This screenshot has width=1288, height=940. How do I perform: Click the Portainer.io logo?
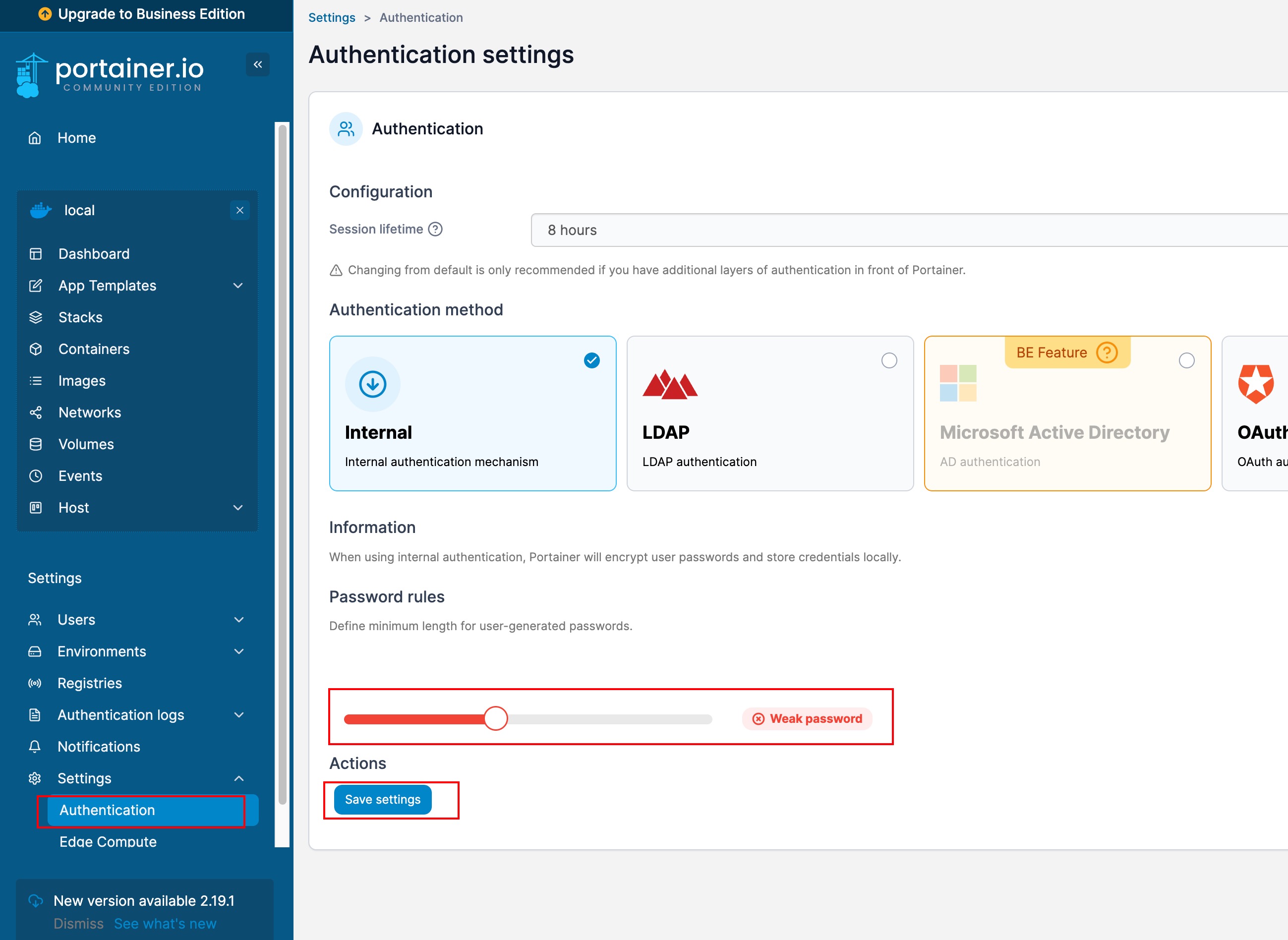(109, 75)
